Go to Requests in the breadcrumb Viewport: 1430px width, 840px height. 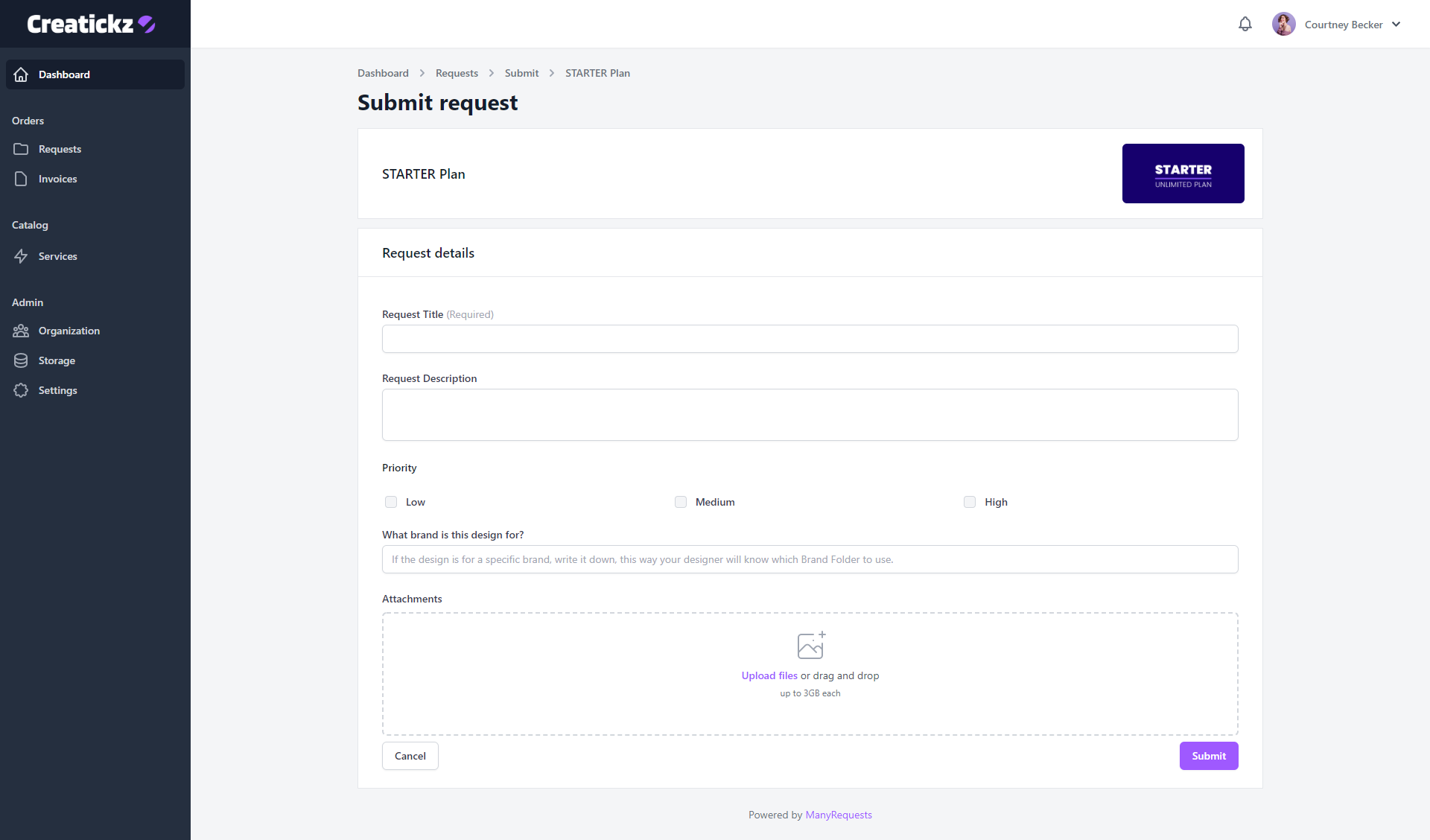click(x=457, y=73)
